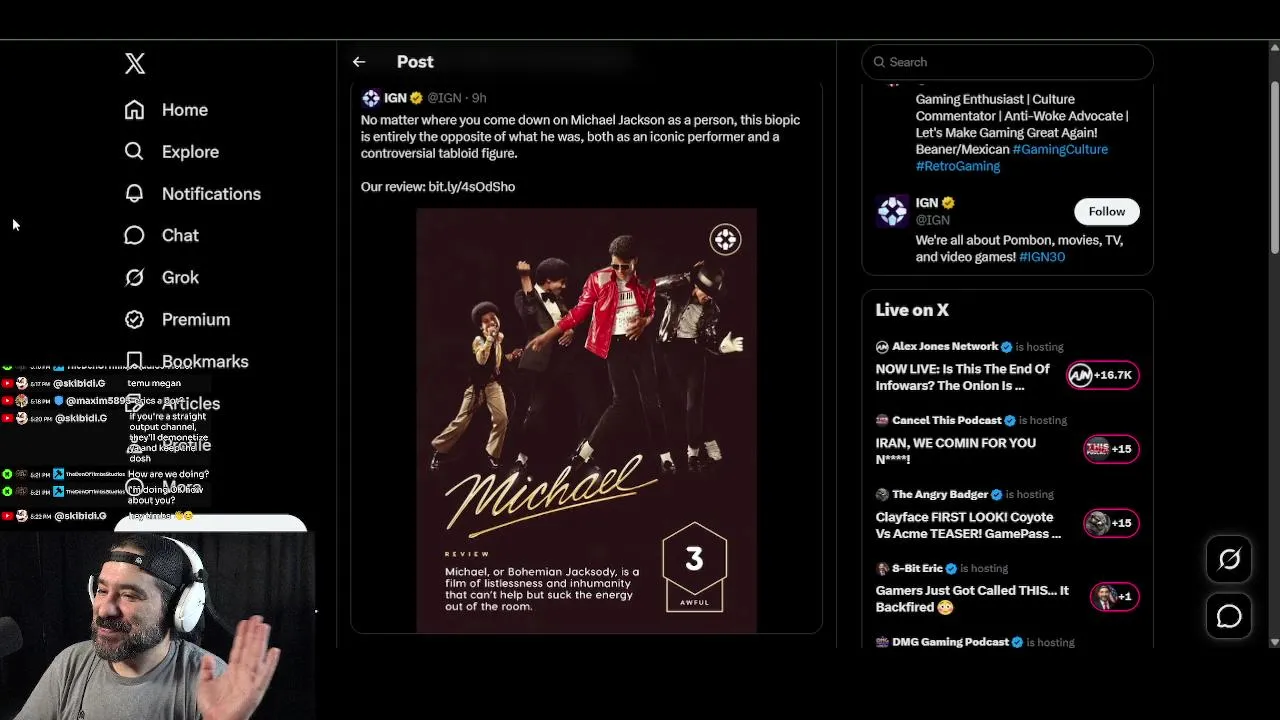Click The Angry Badger host avatar
Screen dimensions: 1280x720
[x=882, y=495]
